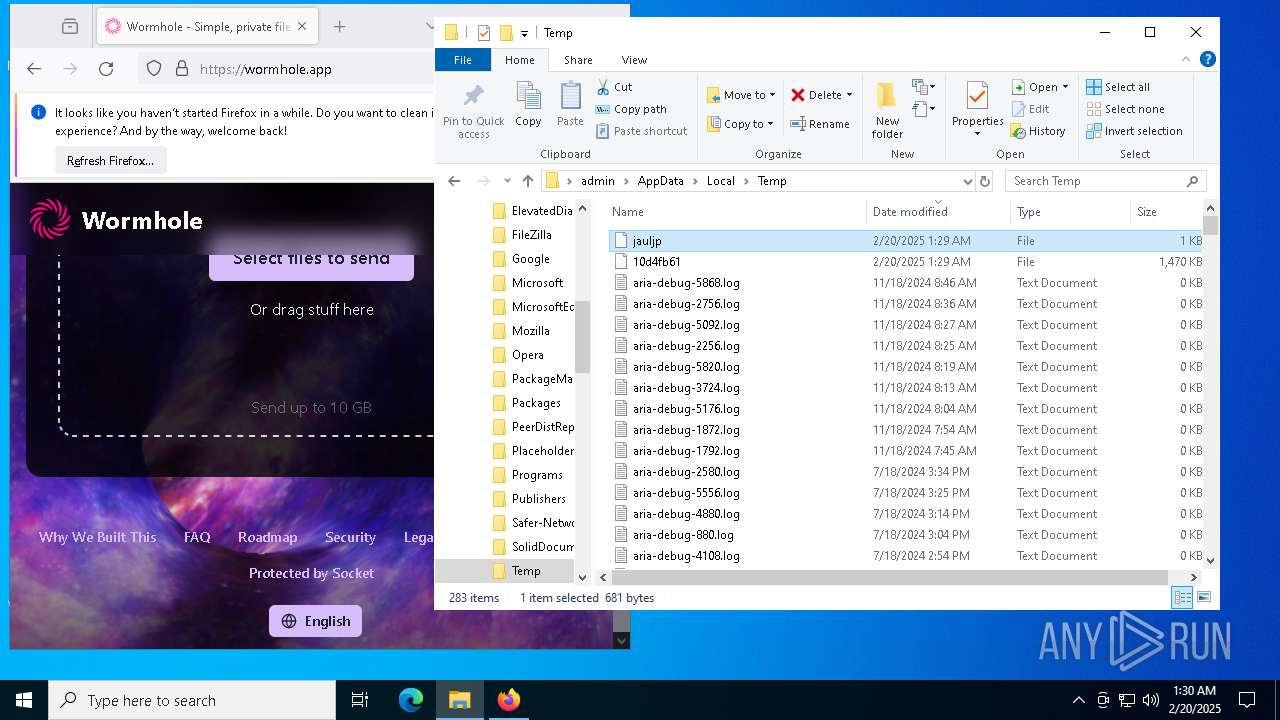Click the Copy ribbon icon
The image size is (1280, 720).
pyautogui.click(x=528, y=105)
